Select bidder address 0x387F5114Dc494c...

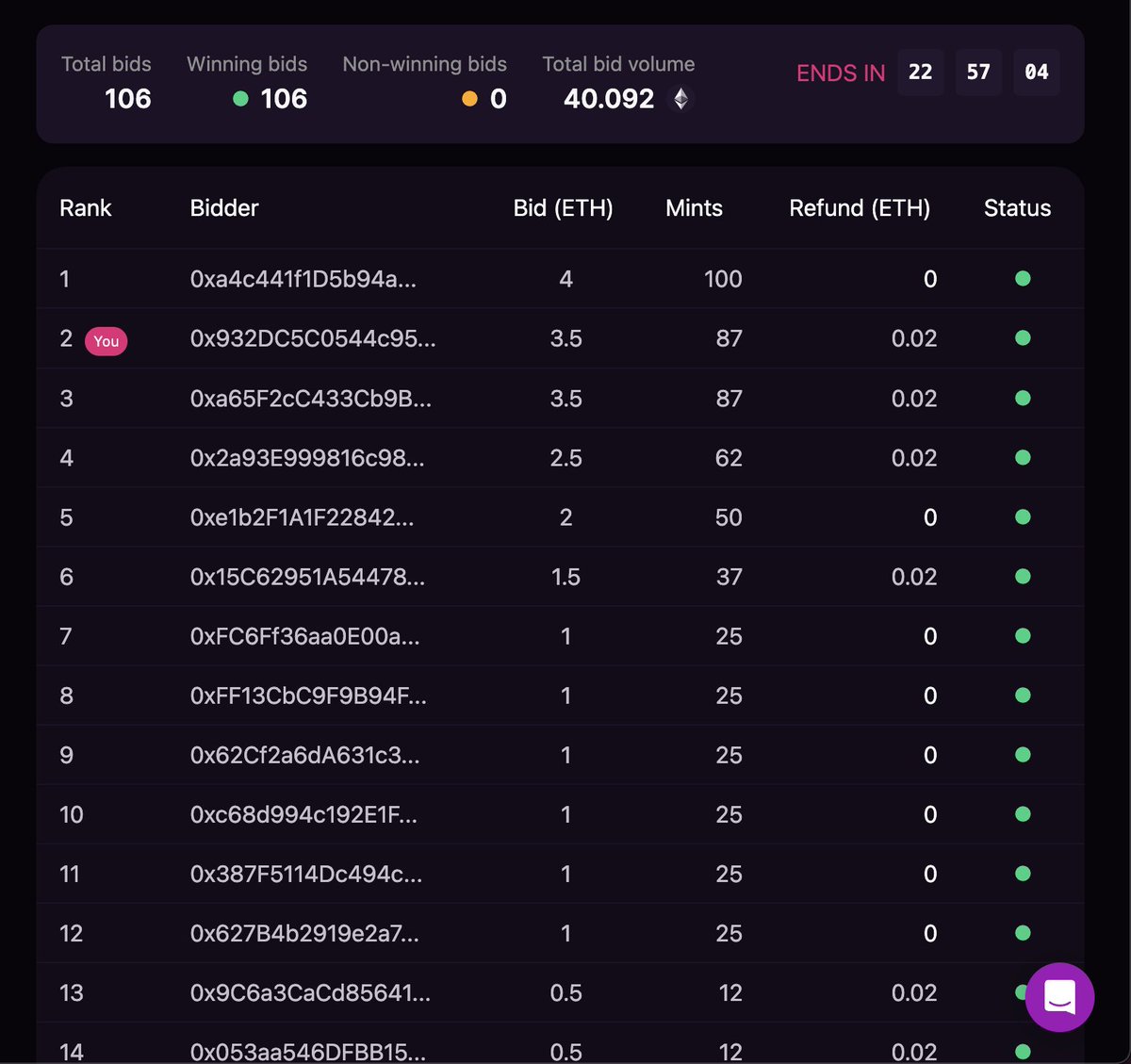(306, 874)
